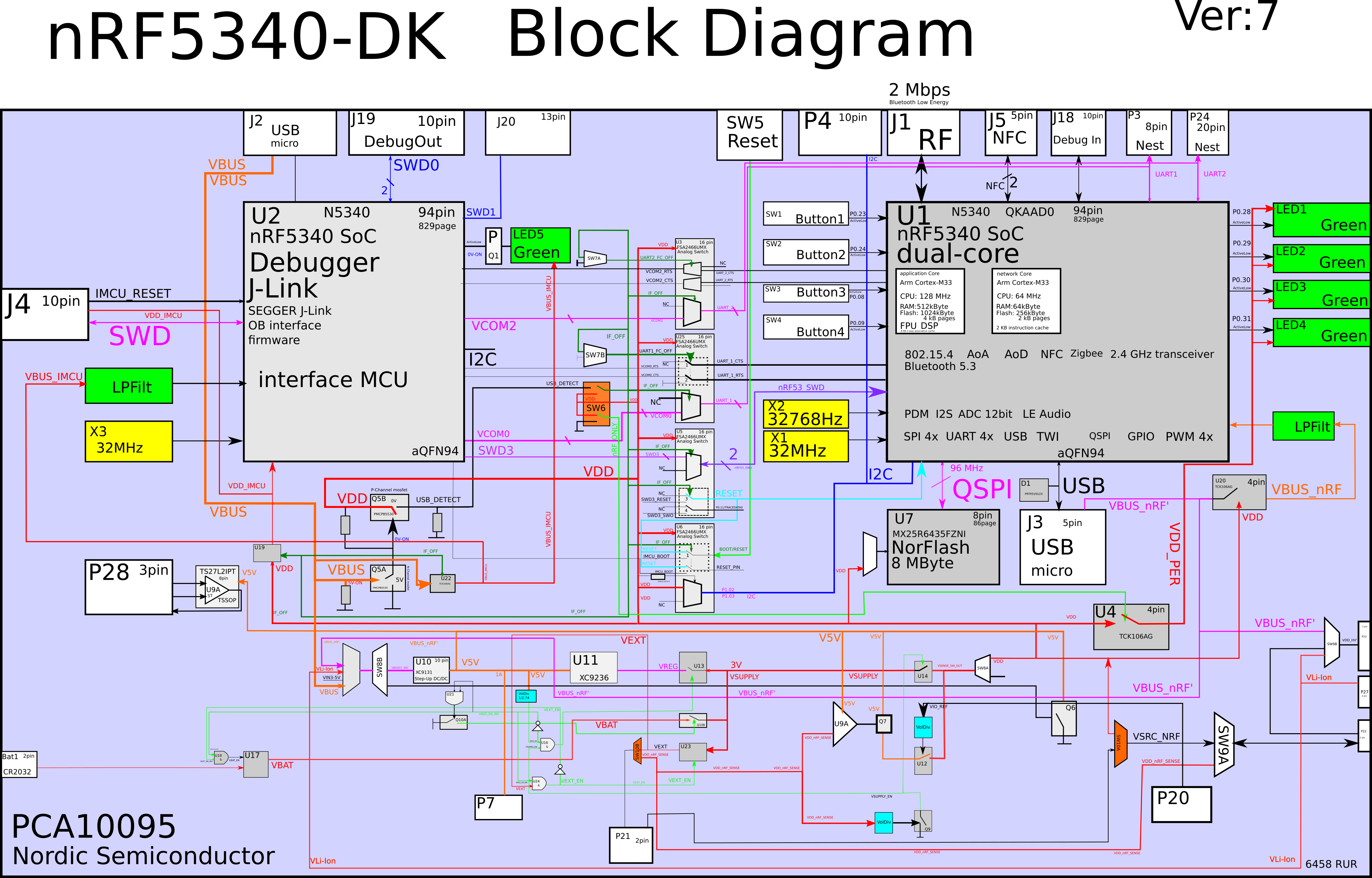This screenshot has width=1372, height=878.
Task: Click the U2 Debugger J-Link block
Action: coord(353,331)
